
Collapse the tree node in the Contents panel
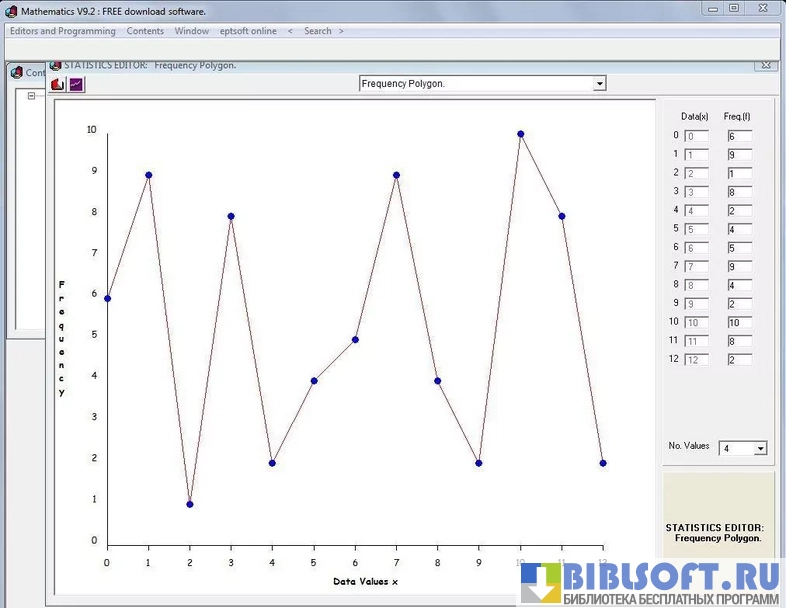click(x=31, y=96)
